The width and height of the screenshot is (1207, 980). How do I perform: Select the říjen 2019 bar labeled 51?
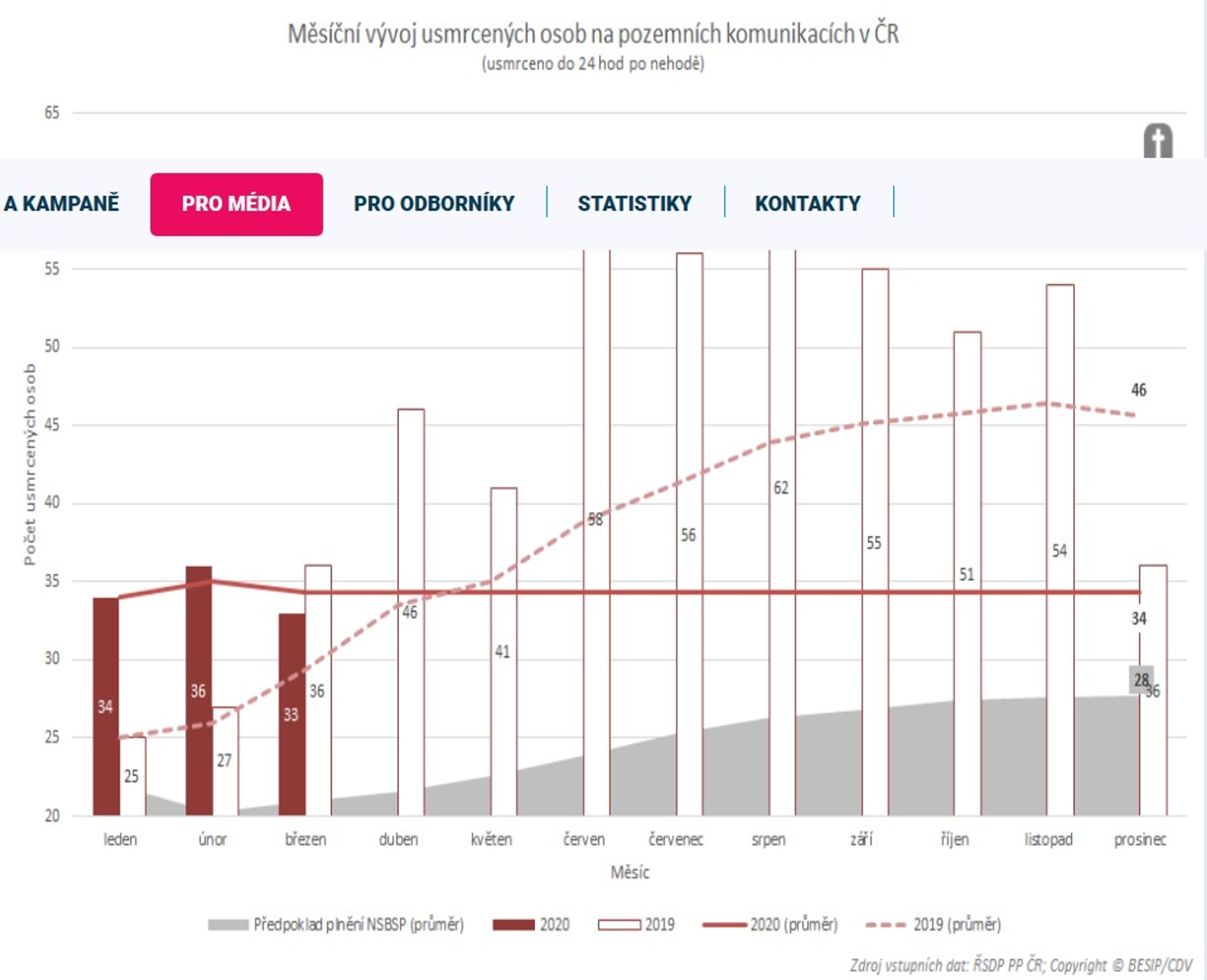(x=968, y=574)
